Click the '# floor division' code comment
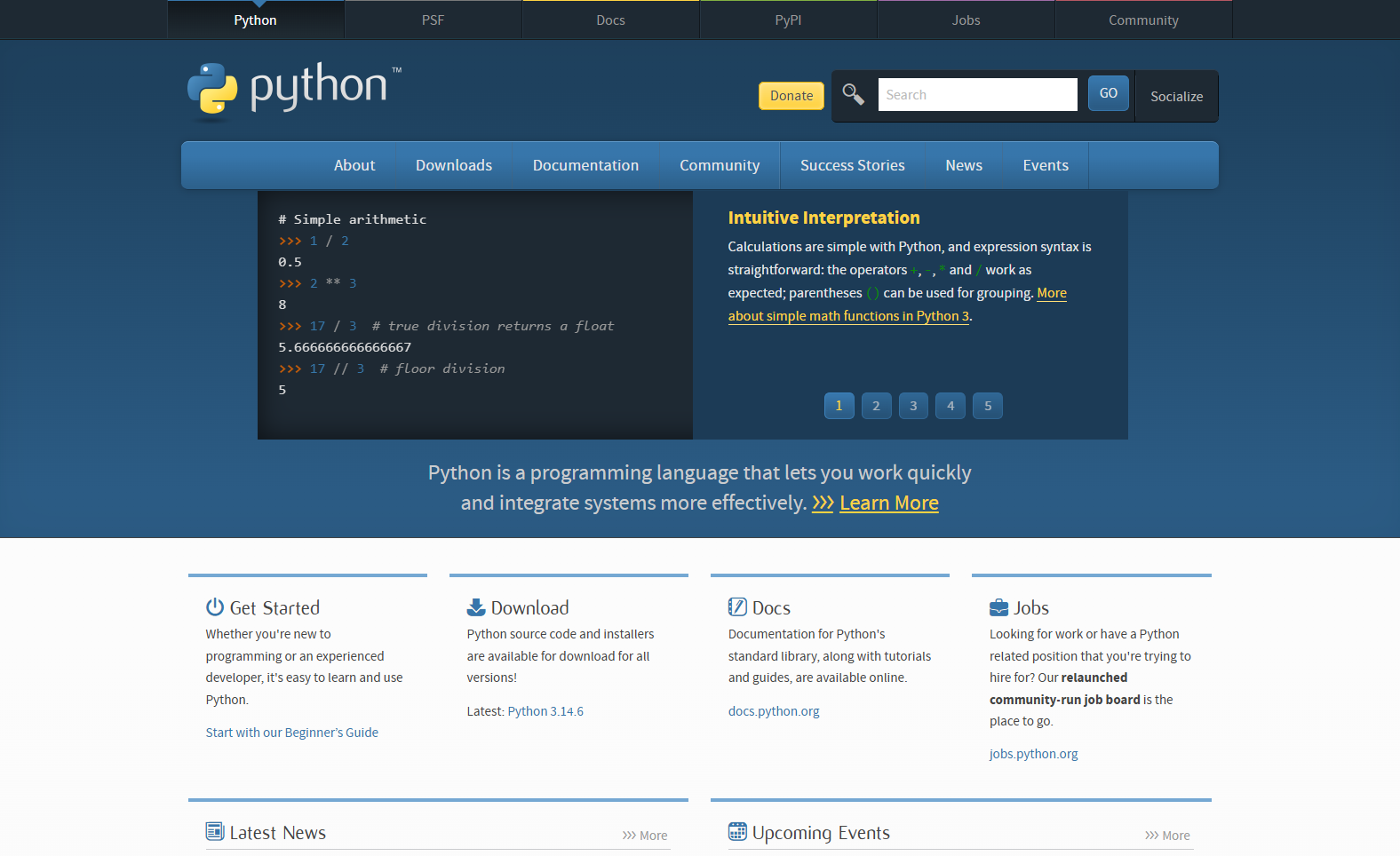This screenshot has height=856, width=1400. (x=442, y=369)
